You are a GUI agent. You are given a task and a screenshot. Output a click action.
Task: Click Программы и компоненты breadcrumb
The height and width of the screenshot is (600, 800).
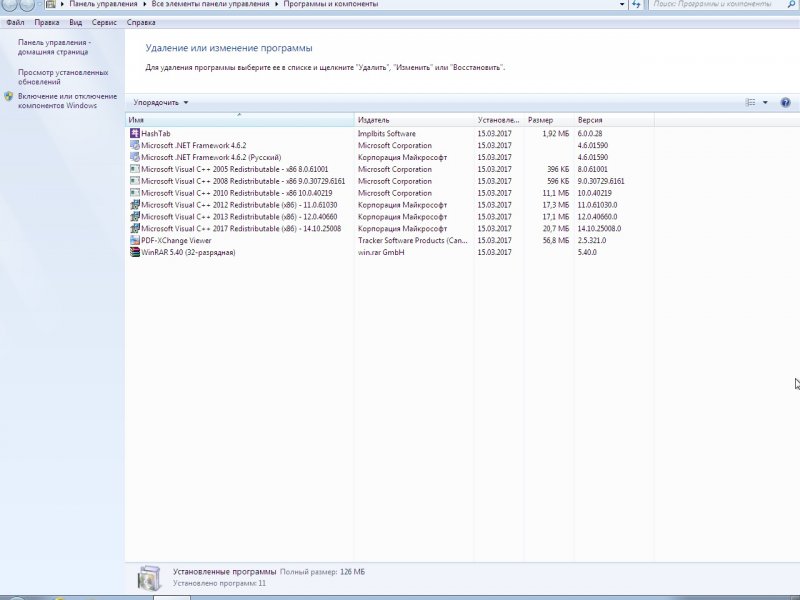coord(331,4)
